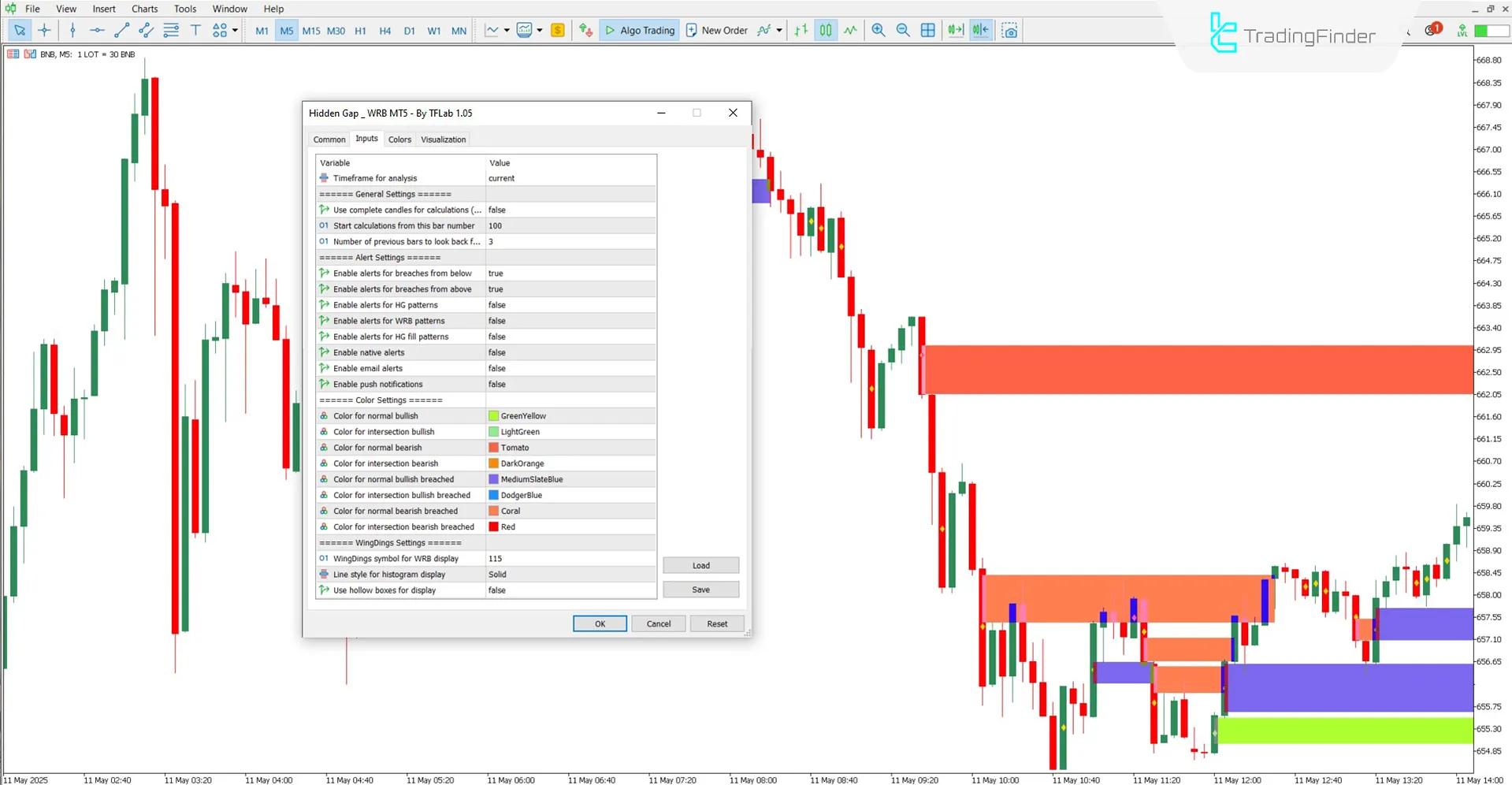Toggle Algo Trading on or off
Viewport: 1512px width, 785px height.
point(639,31)
